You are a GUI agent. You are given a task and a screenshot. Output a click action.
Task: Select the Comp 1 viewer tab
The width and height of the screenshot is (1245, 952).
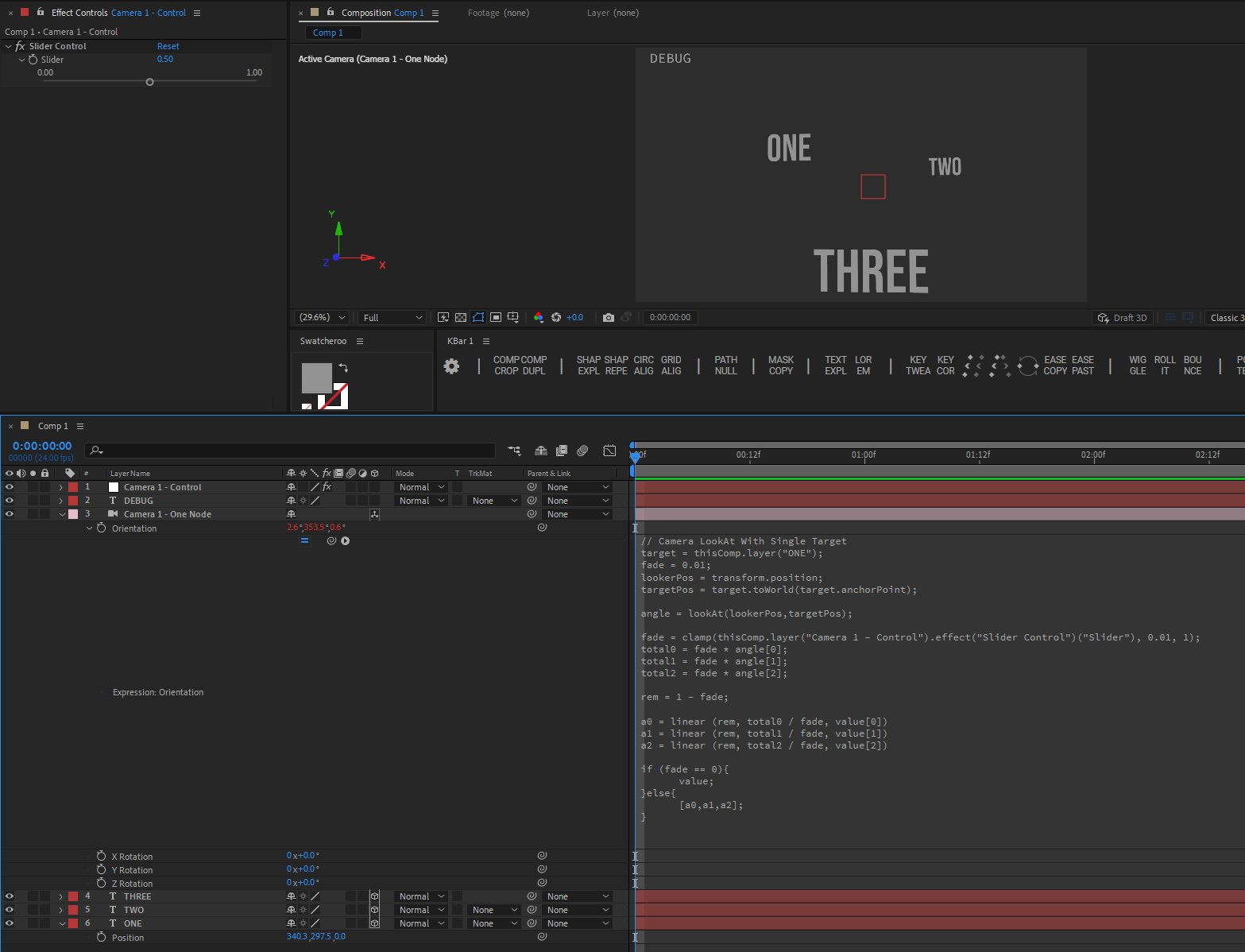tap(332, 33)
